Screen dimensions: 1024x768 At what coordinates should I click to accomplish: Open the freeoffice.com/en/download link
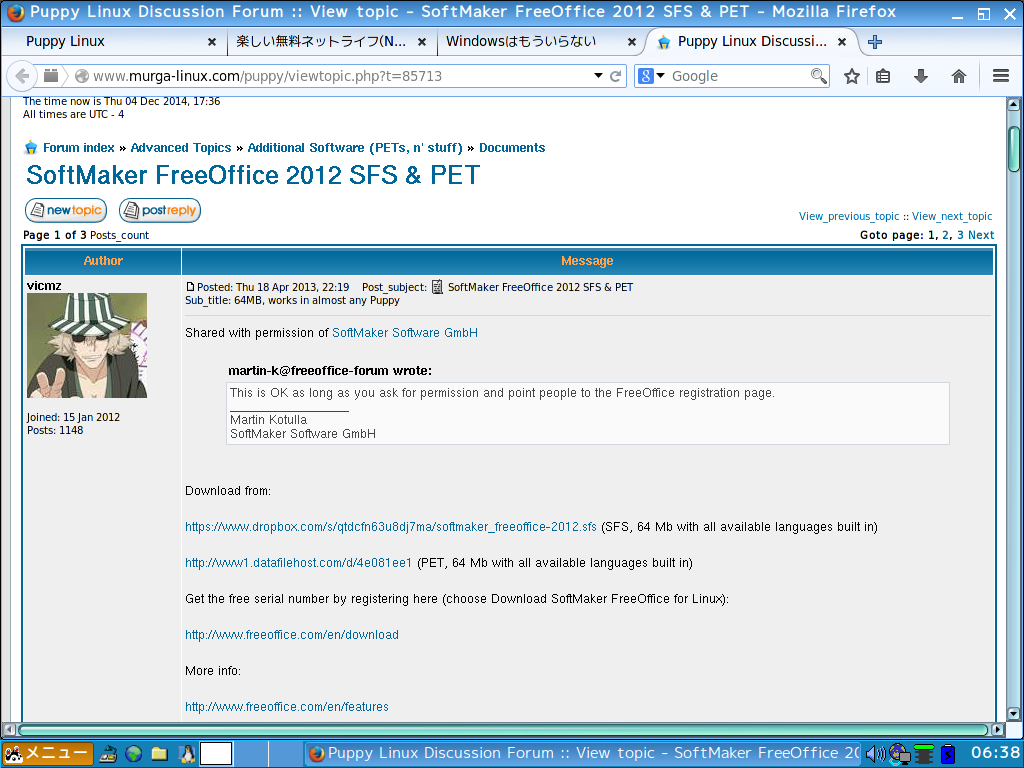click(292, 635)
